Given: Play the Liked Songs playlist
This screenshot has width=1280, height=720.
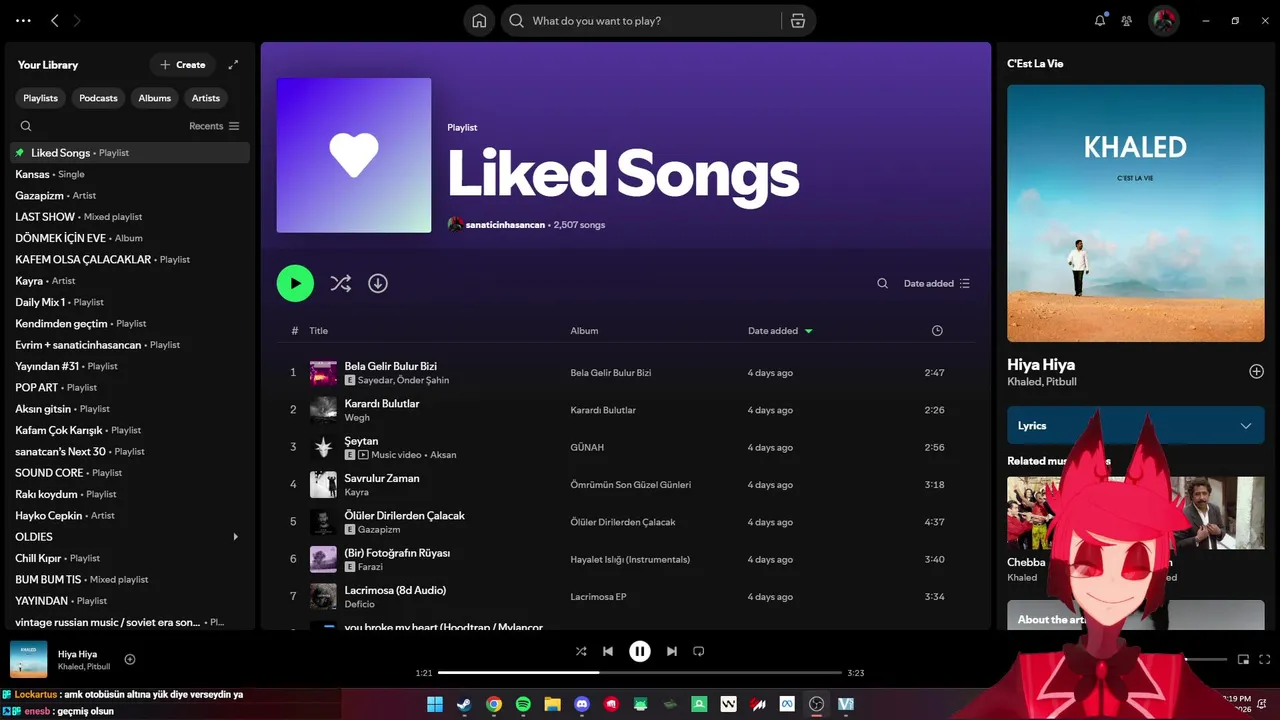Looking at the screenshot, I should click(295, 283).
